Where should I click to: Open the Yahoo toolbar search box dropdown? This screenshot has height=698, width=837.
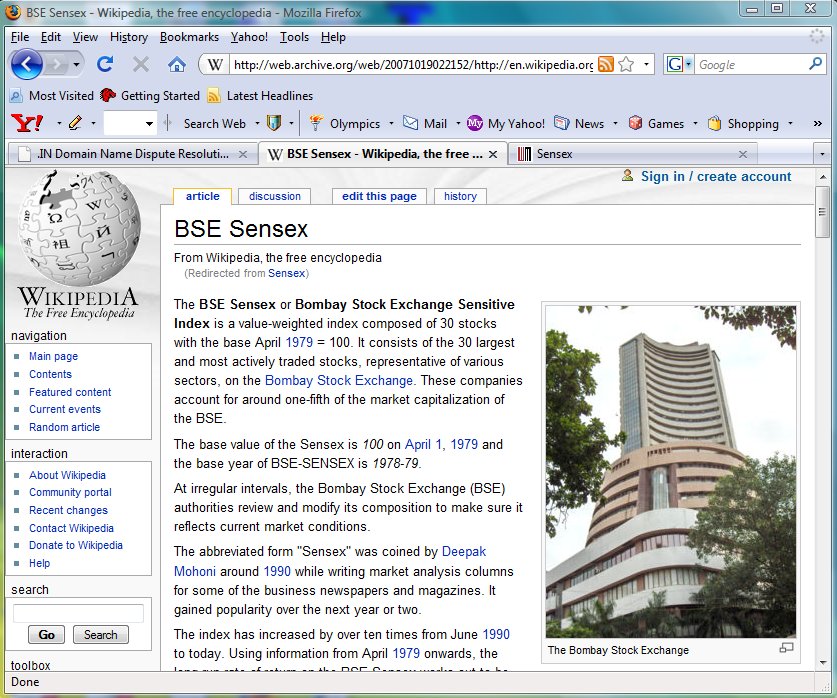point(149,124)
